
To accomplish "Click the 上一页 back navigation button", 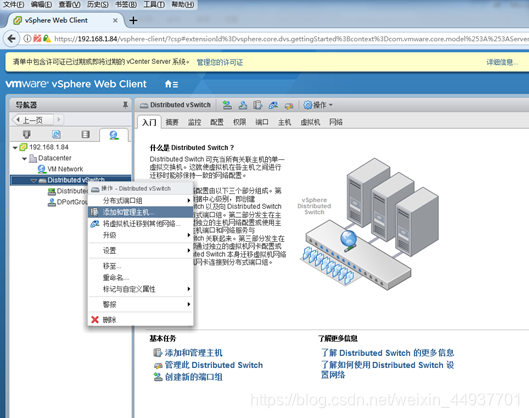I will click(33, 120).
